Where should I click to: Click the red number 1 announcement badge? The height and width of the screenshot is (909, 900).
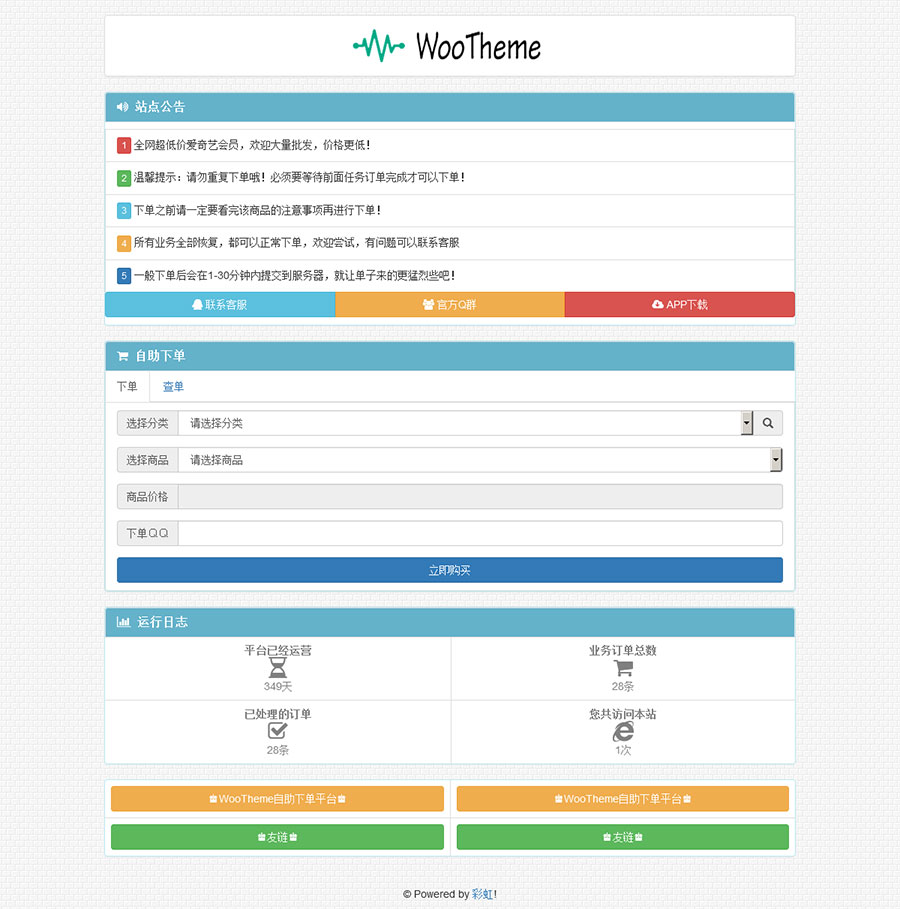tap(124, 145)
